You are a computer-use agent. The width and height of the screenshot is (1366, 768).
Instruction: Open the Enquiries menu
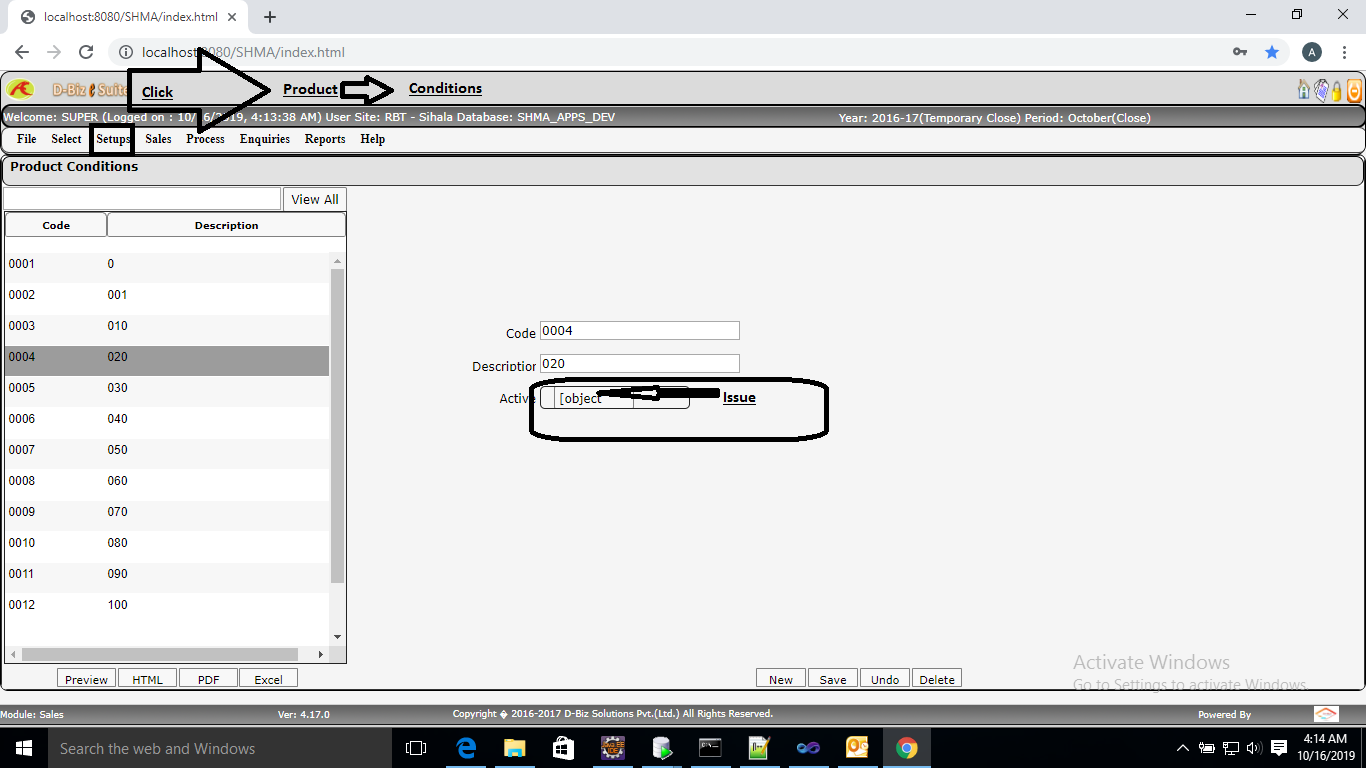click(x=264, y=139)
